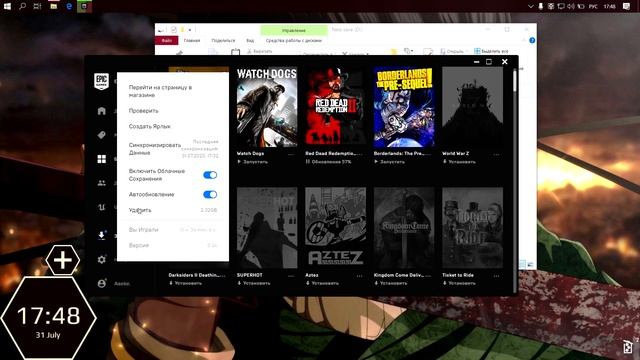640x360 pixels.
Task: Open File Explorer from the taskbar
Action: coord(53,6)
